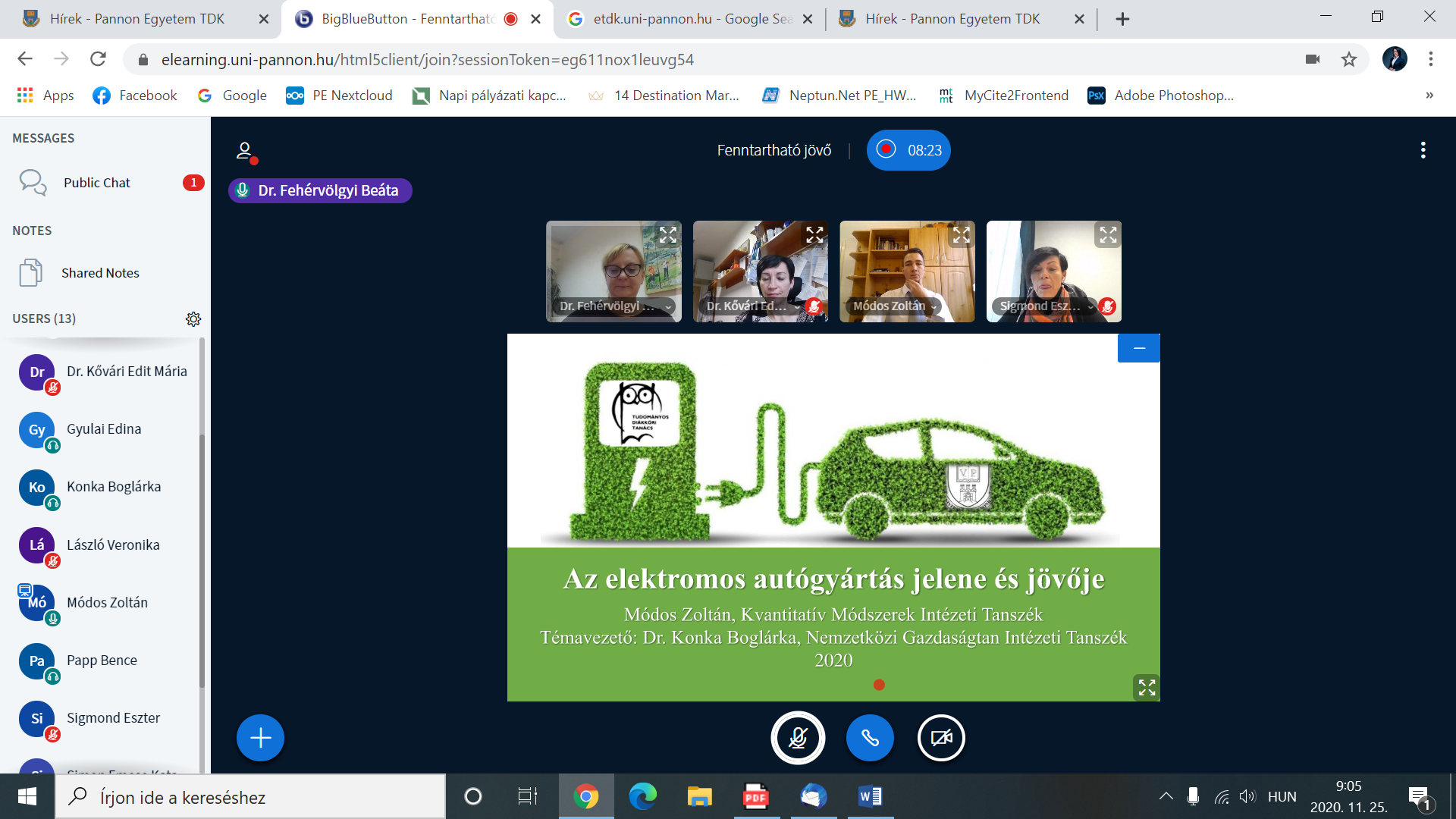Switch to first Hírek - Pannon Egyetem tab
The image size is (1456, 819).
[136, 19]
